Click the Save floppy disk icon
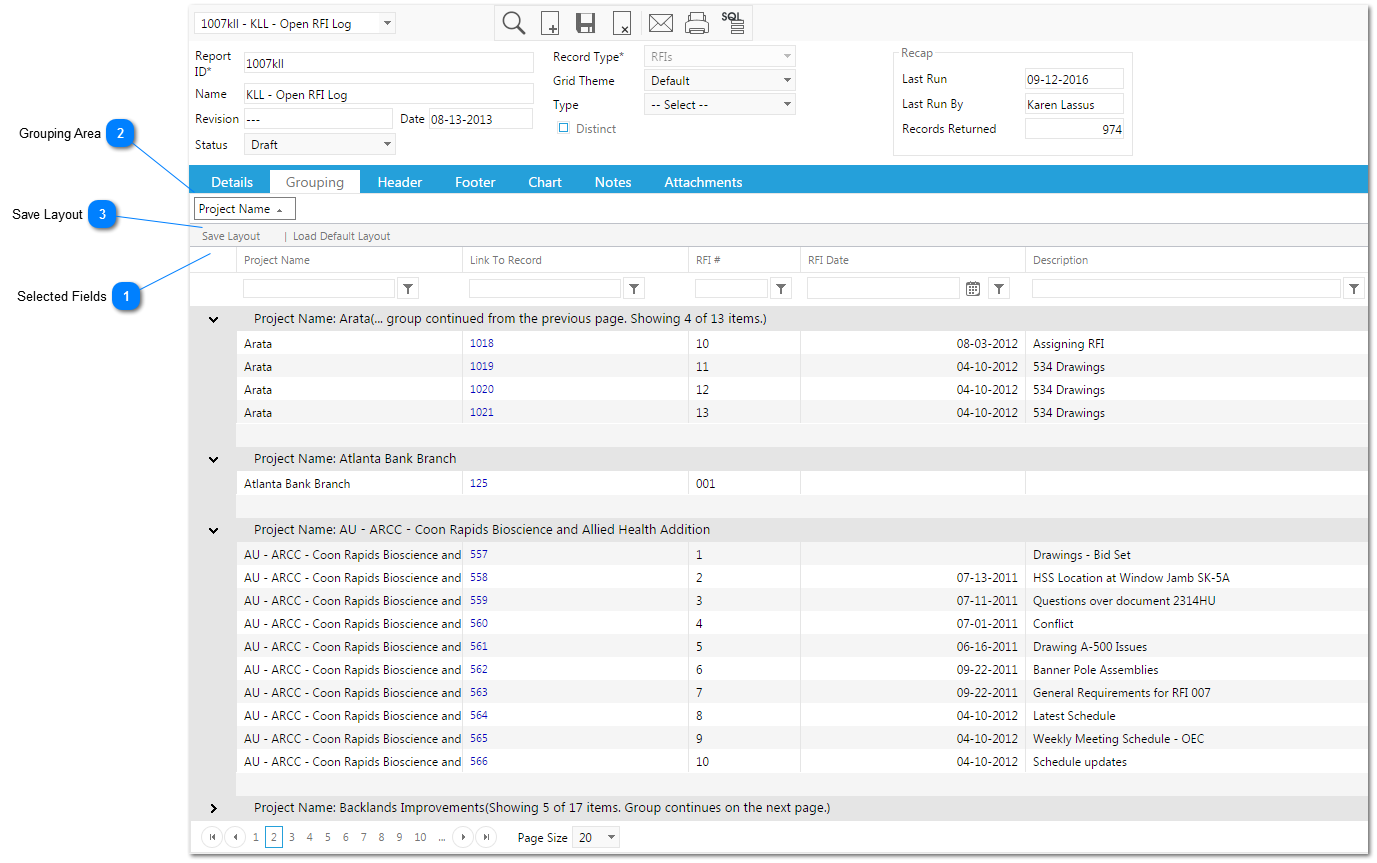The width and height of the screenshot is (1377, 863). pos(586,23)
